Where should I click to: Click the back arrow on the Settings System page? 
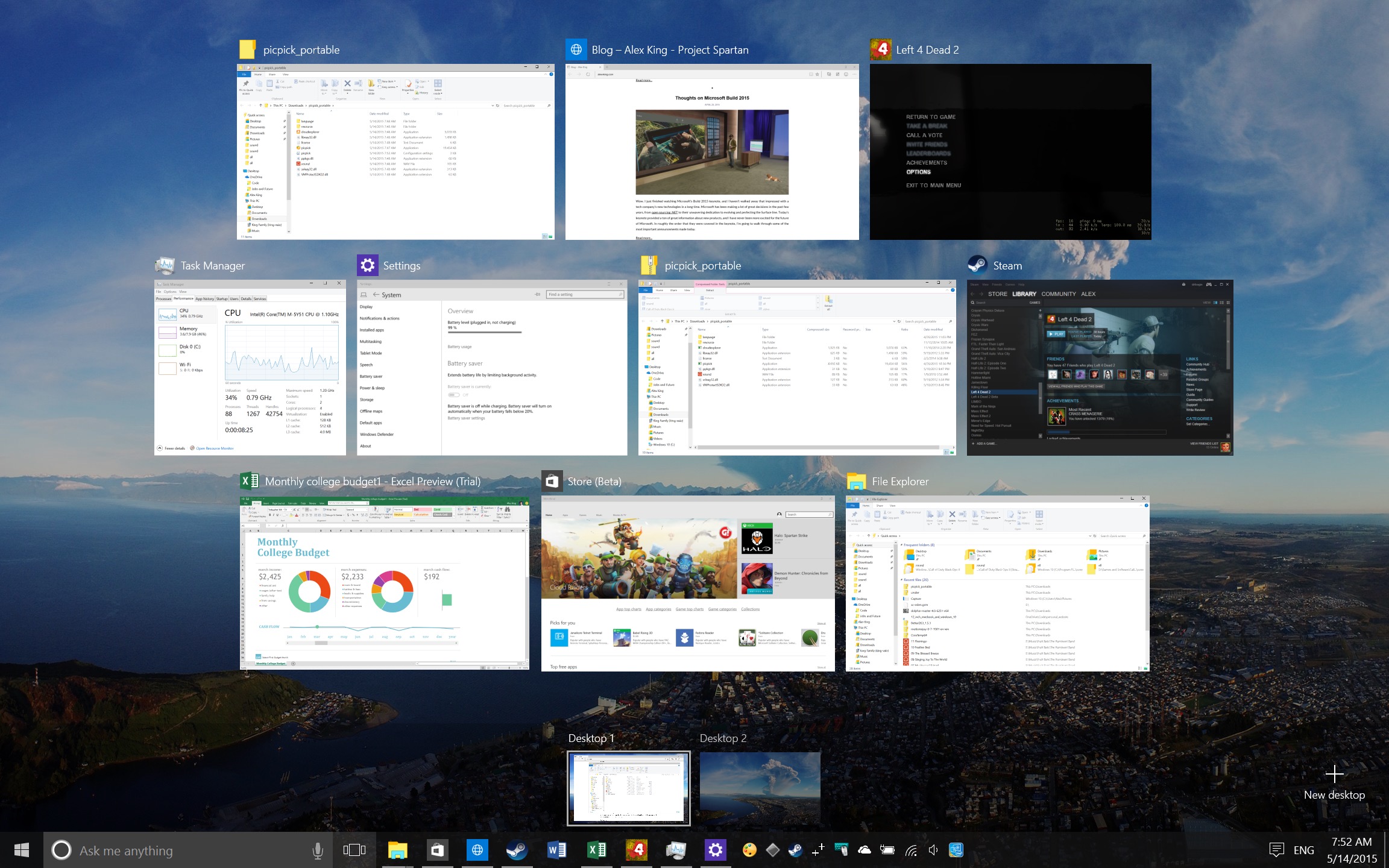click(376, 295)
